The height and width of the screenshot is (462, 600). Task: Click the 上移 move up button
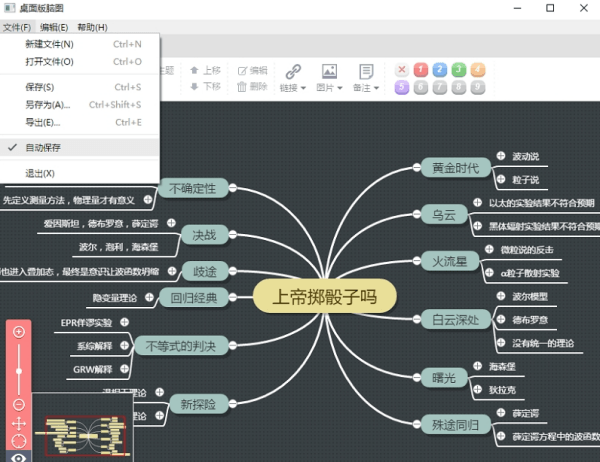pyautogui.click(x=205, y=71)
